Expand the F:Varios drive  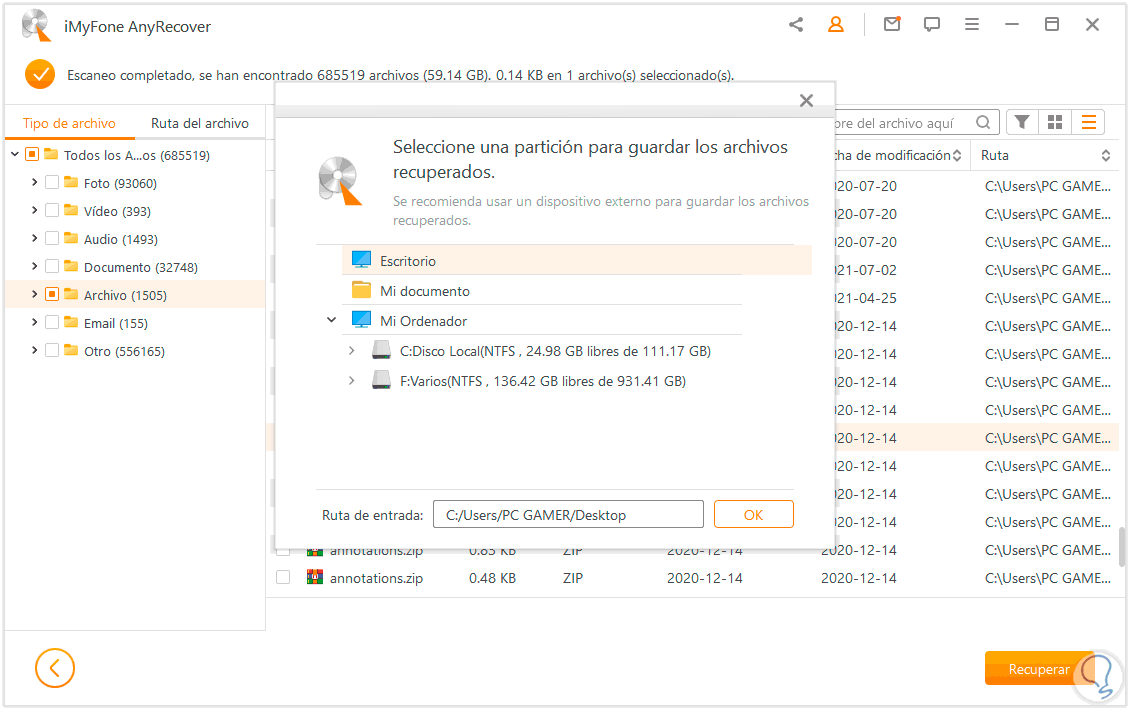click(352, 381)
